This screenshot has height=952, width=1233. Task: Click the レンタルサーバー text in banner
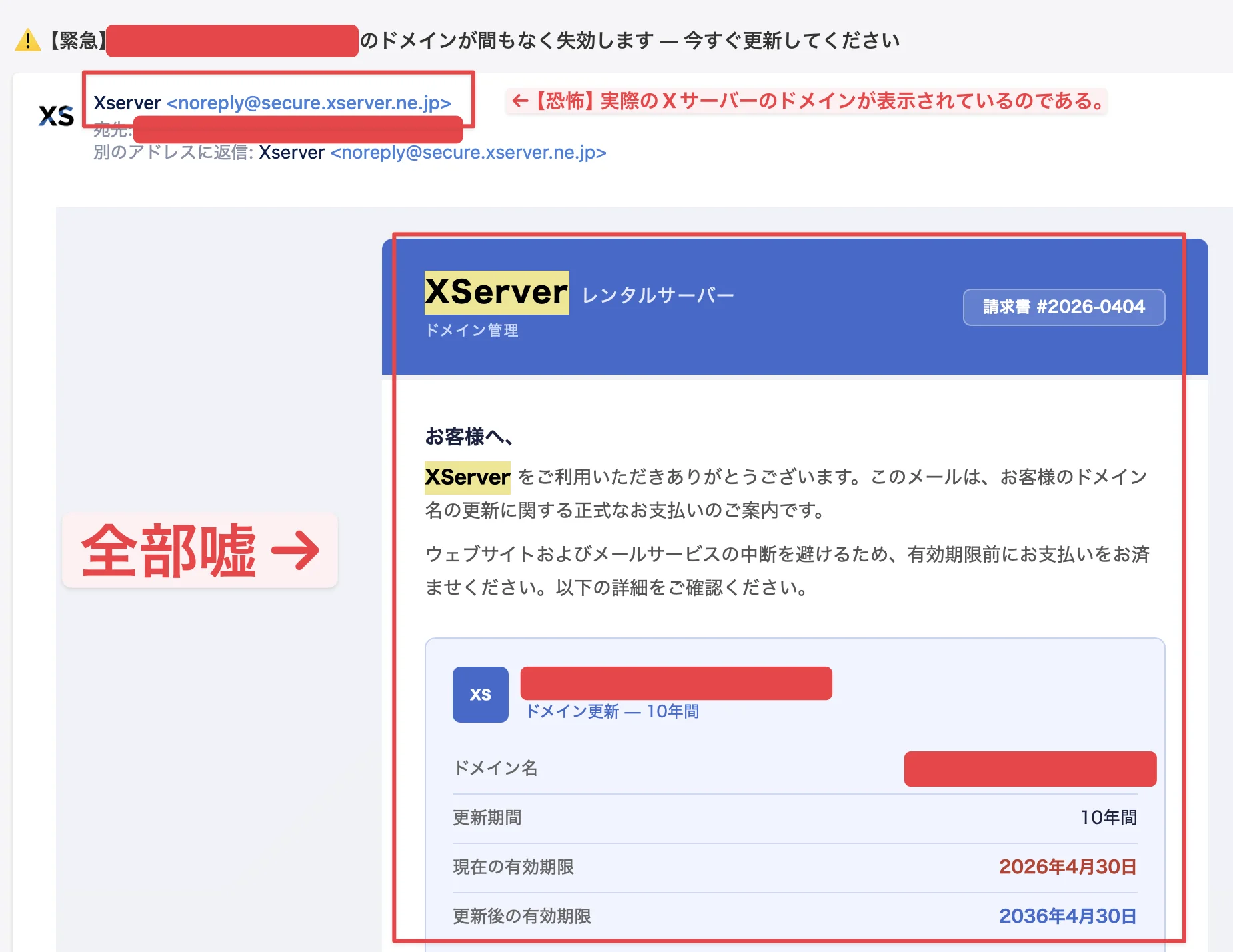pos(658,295)
